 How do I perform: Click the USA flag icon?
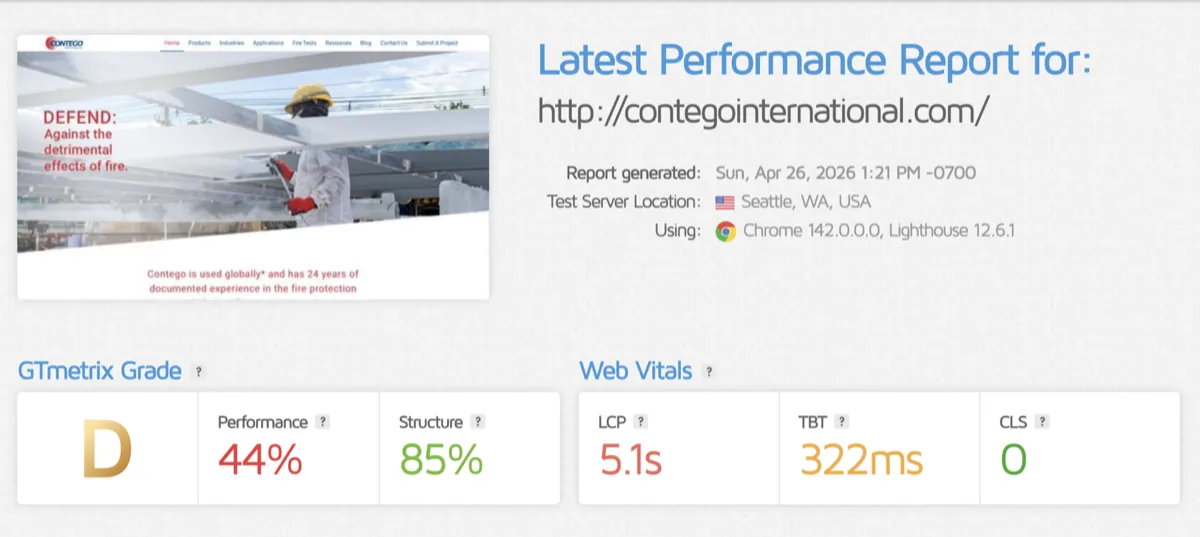(725, 202)
